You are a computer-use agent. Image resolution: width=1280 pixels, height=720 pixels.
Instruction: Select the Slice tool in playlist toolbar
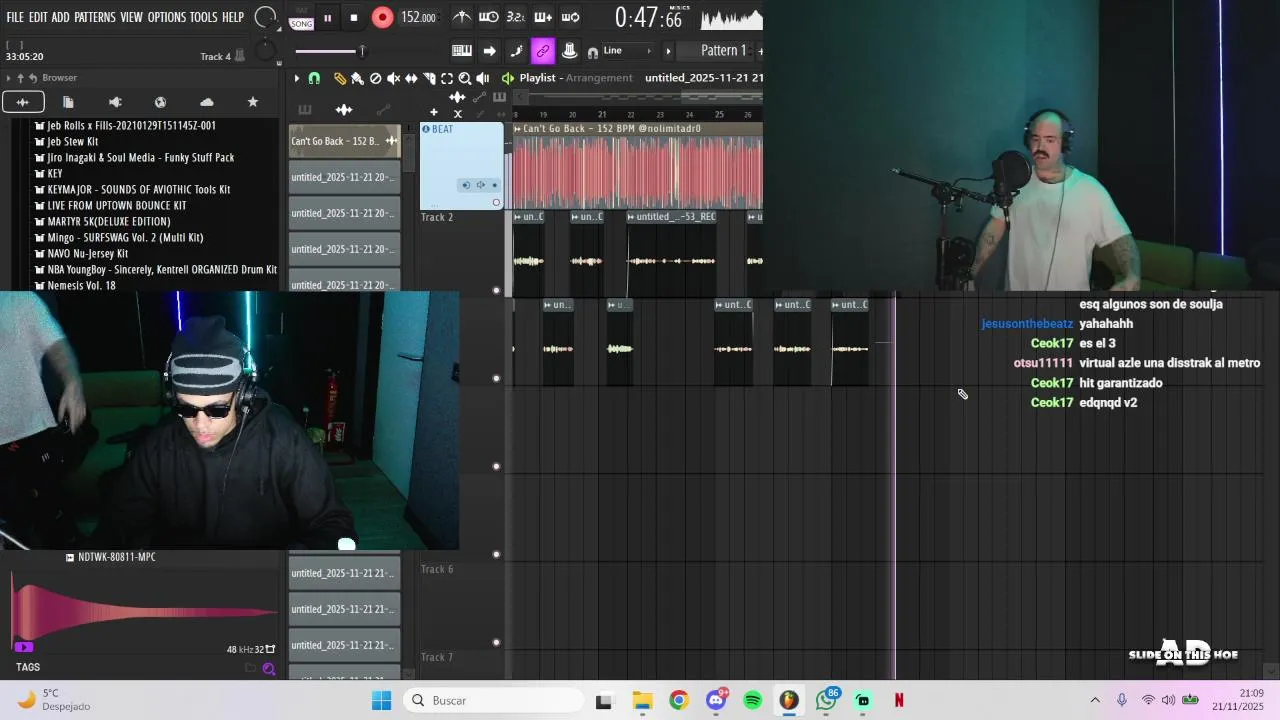pyautogui.click(x=429, y=78)
